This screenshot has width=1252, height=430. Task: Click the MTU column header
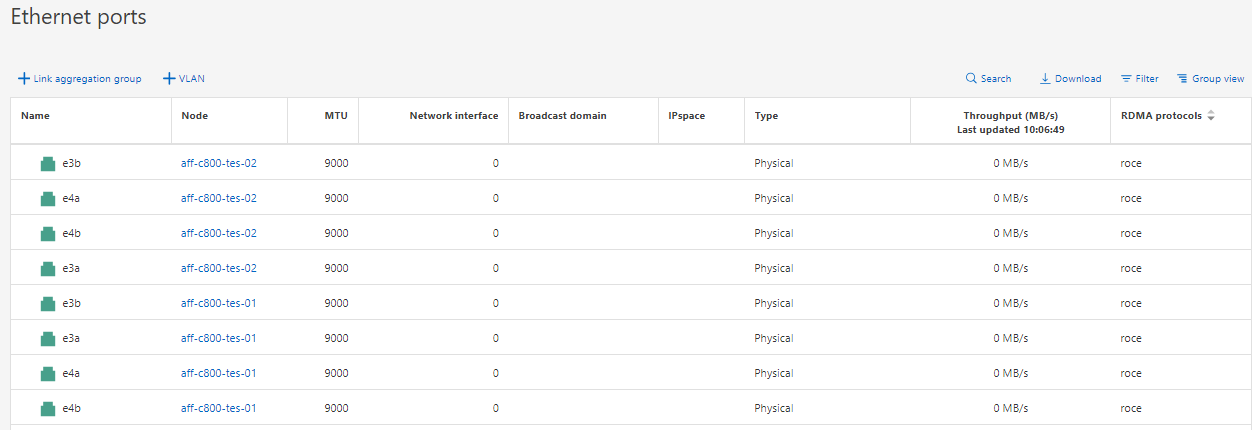[336, 116]
